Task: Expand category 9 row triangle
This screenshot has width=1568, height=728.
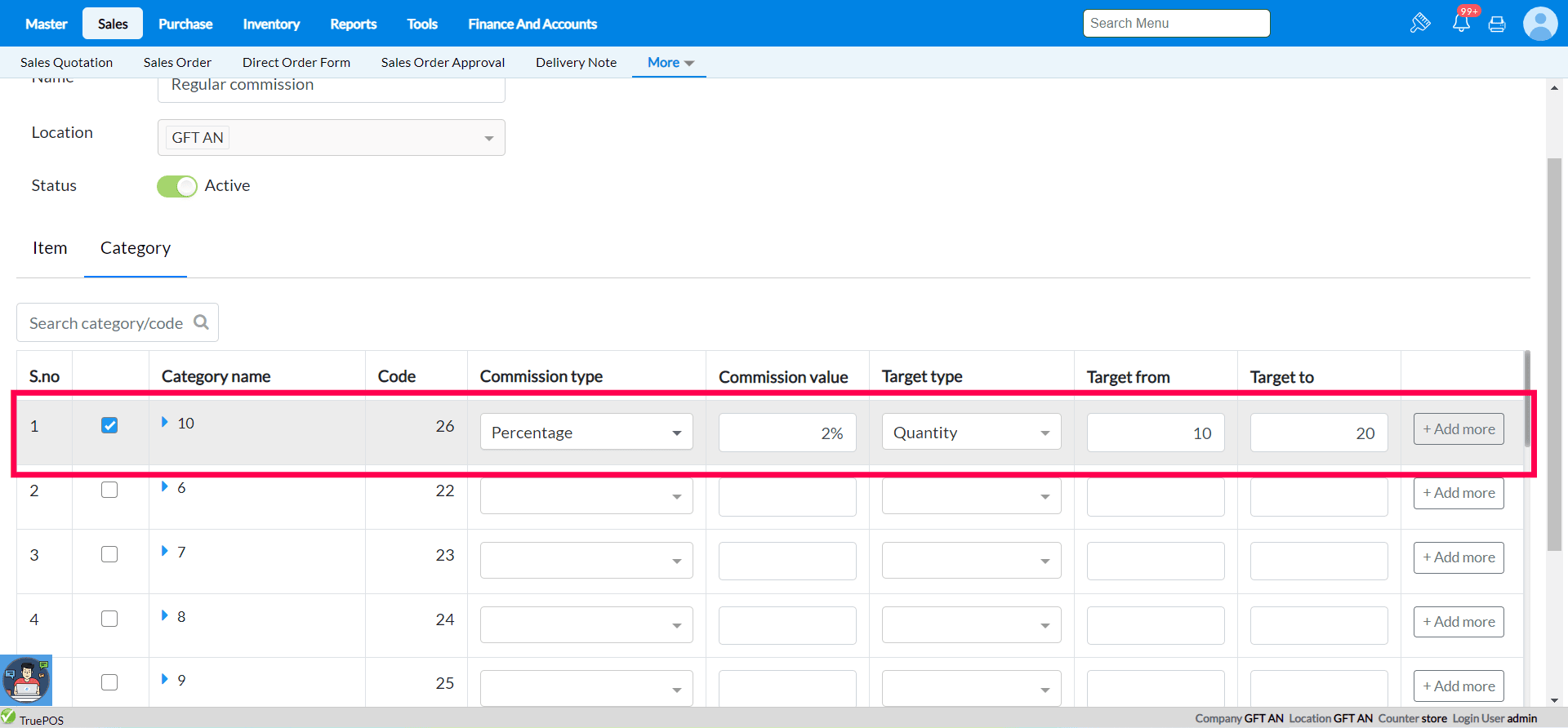Action: point(165,679)
